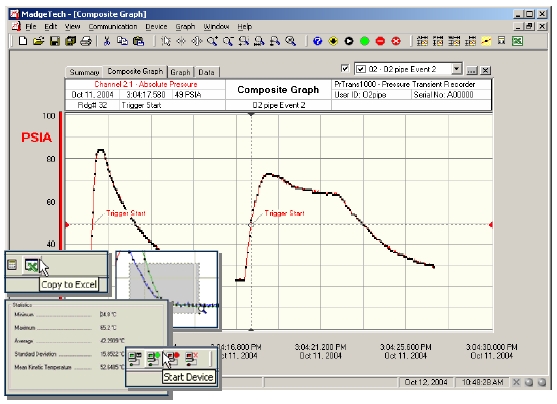
Task: Copy using the two-pages icon
Action: pos(122,41)
